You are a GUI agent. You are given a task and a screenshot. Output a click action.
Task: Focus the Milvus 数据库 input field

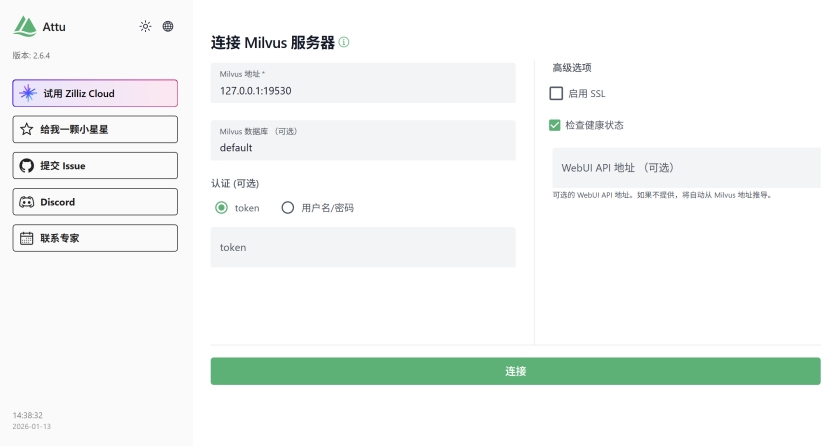[x=363, y=140]
